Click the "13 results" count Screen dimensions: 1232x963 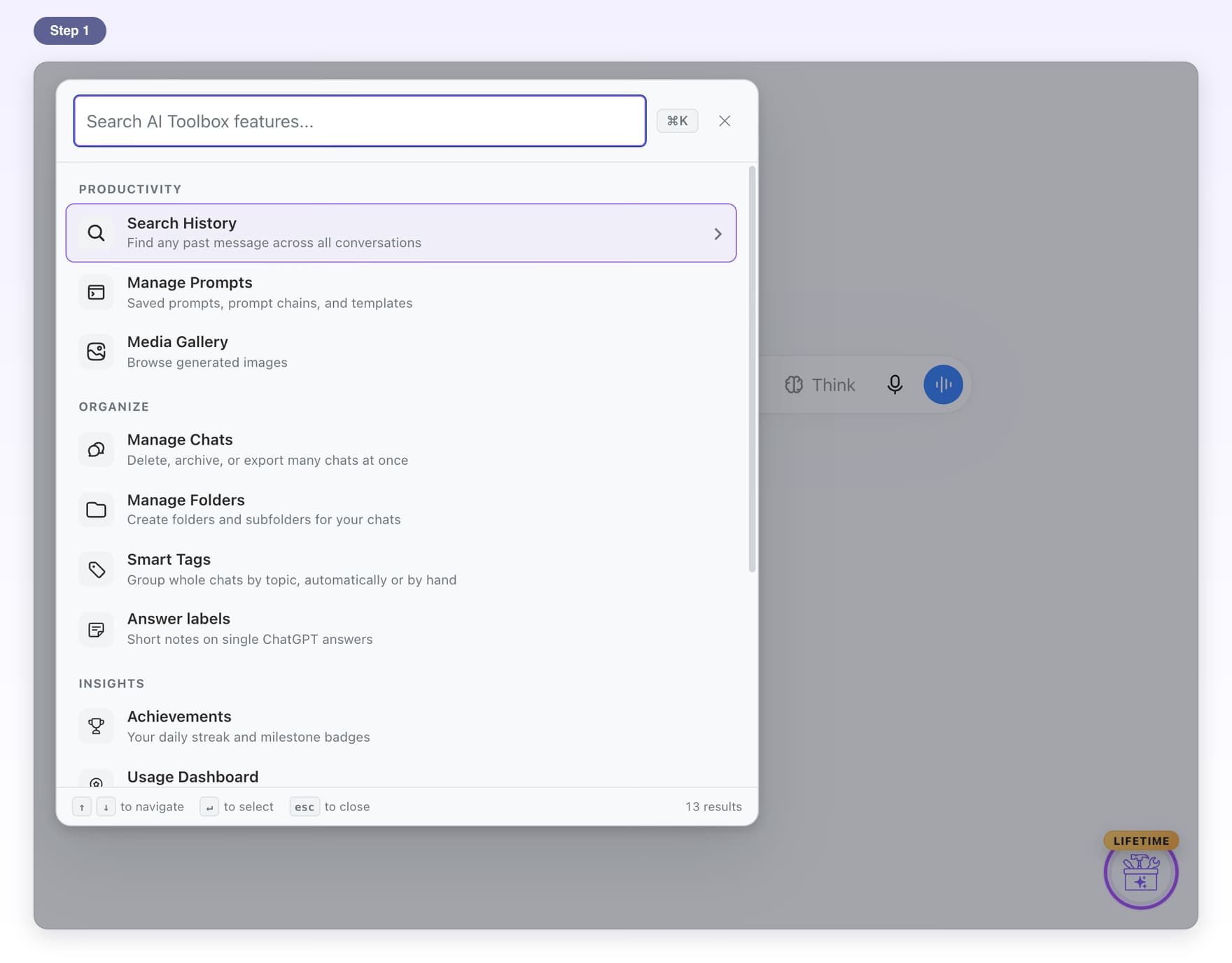(713, 807)
